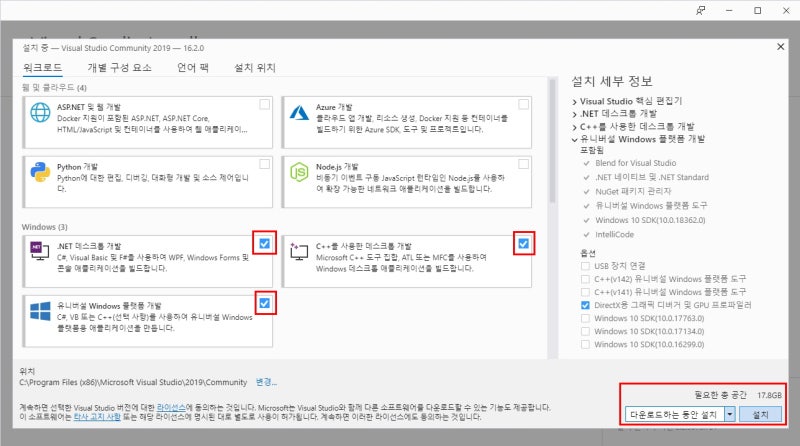Screen dimensions: 800x446
Task: Select the Blend for Visual Studio item
Action: point(635,163)
